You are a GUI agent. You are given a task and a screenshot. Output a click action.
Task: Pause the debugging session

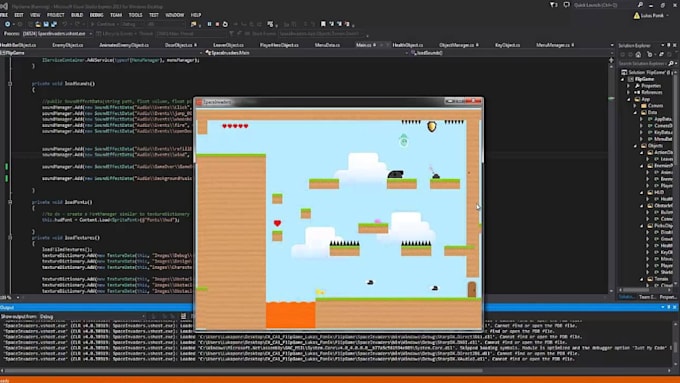pyautogui.click(x=209, y=24)
